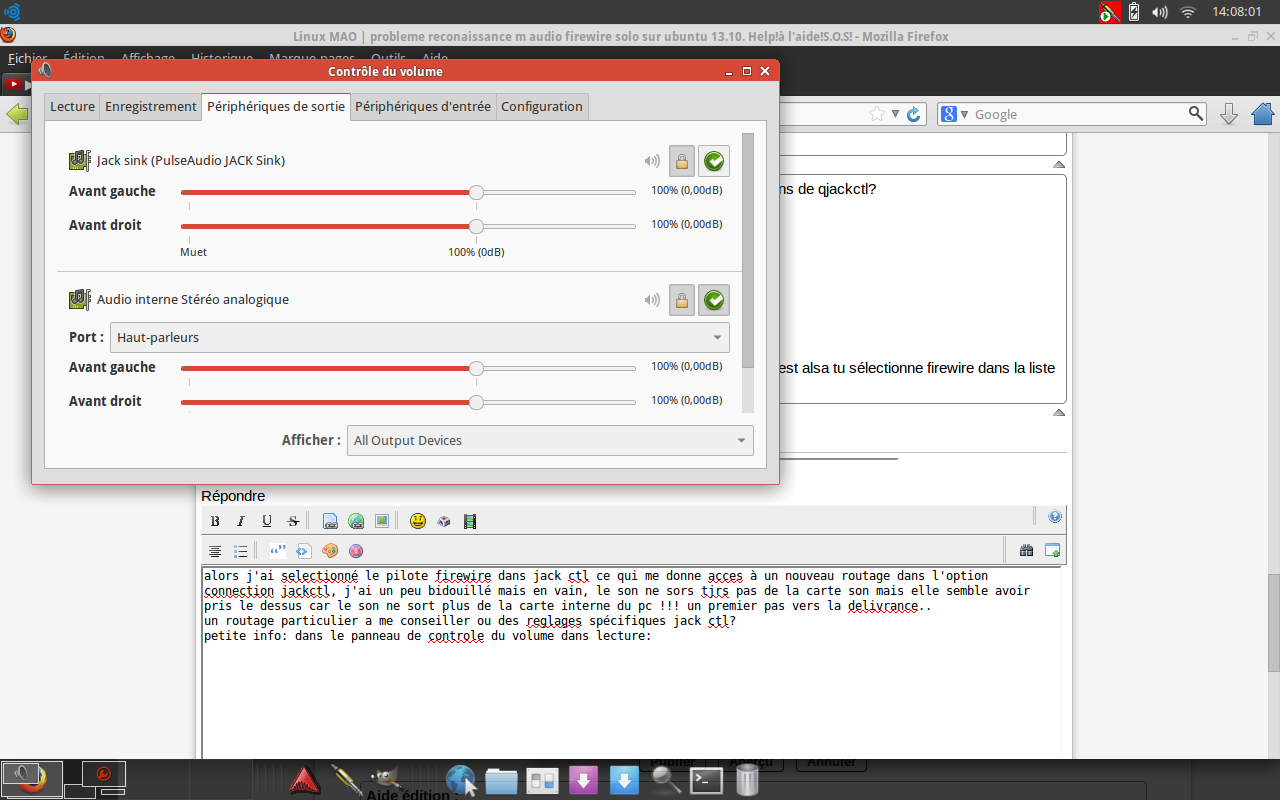Click the clock showing 14:08:01
This screenshot has width=1280, height=800.
(x=1236, y=12)
